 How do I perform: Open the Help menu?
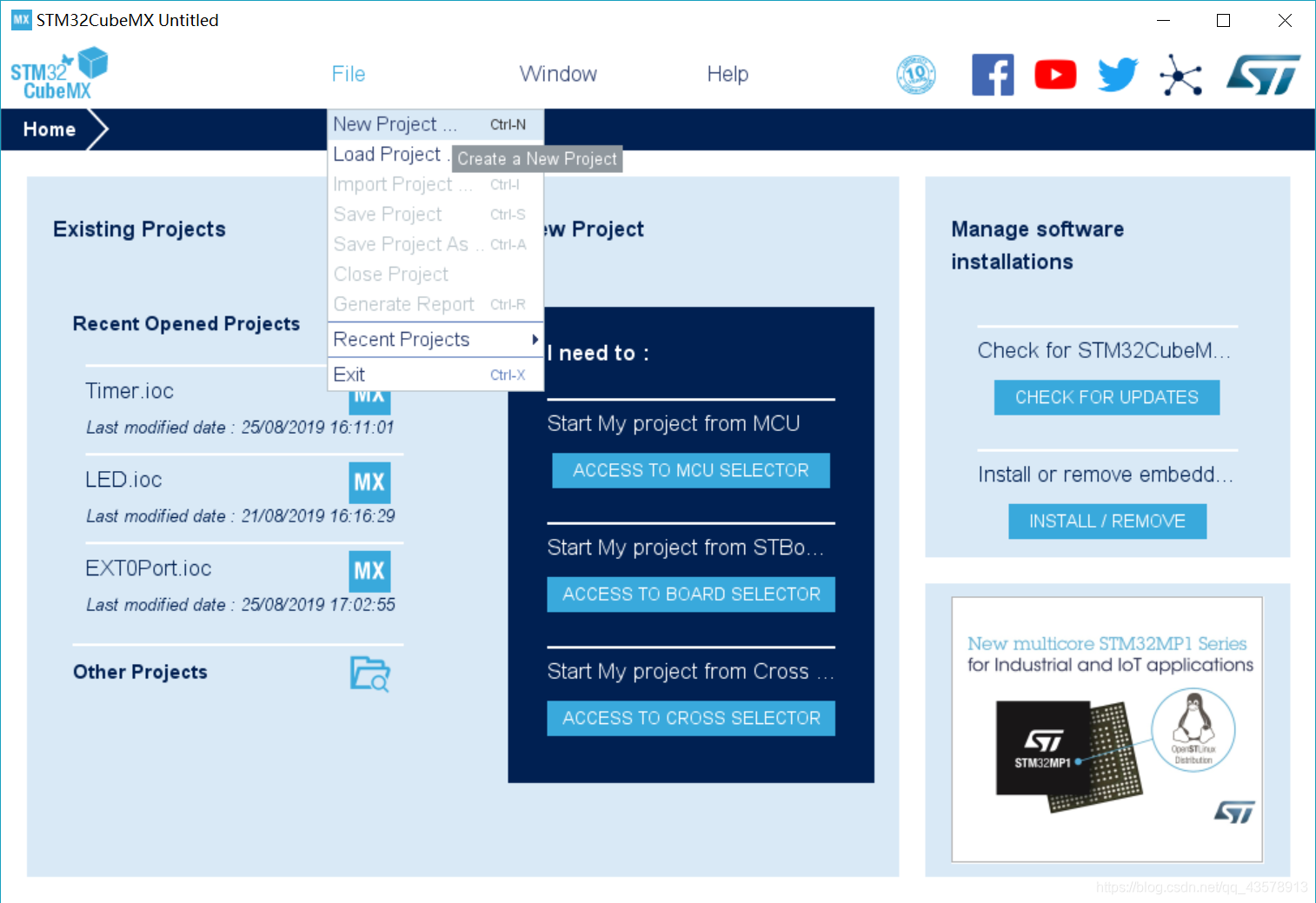(728, 74)
